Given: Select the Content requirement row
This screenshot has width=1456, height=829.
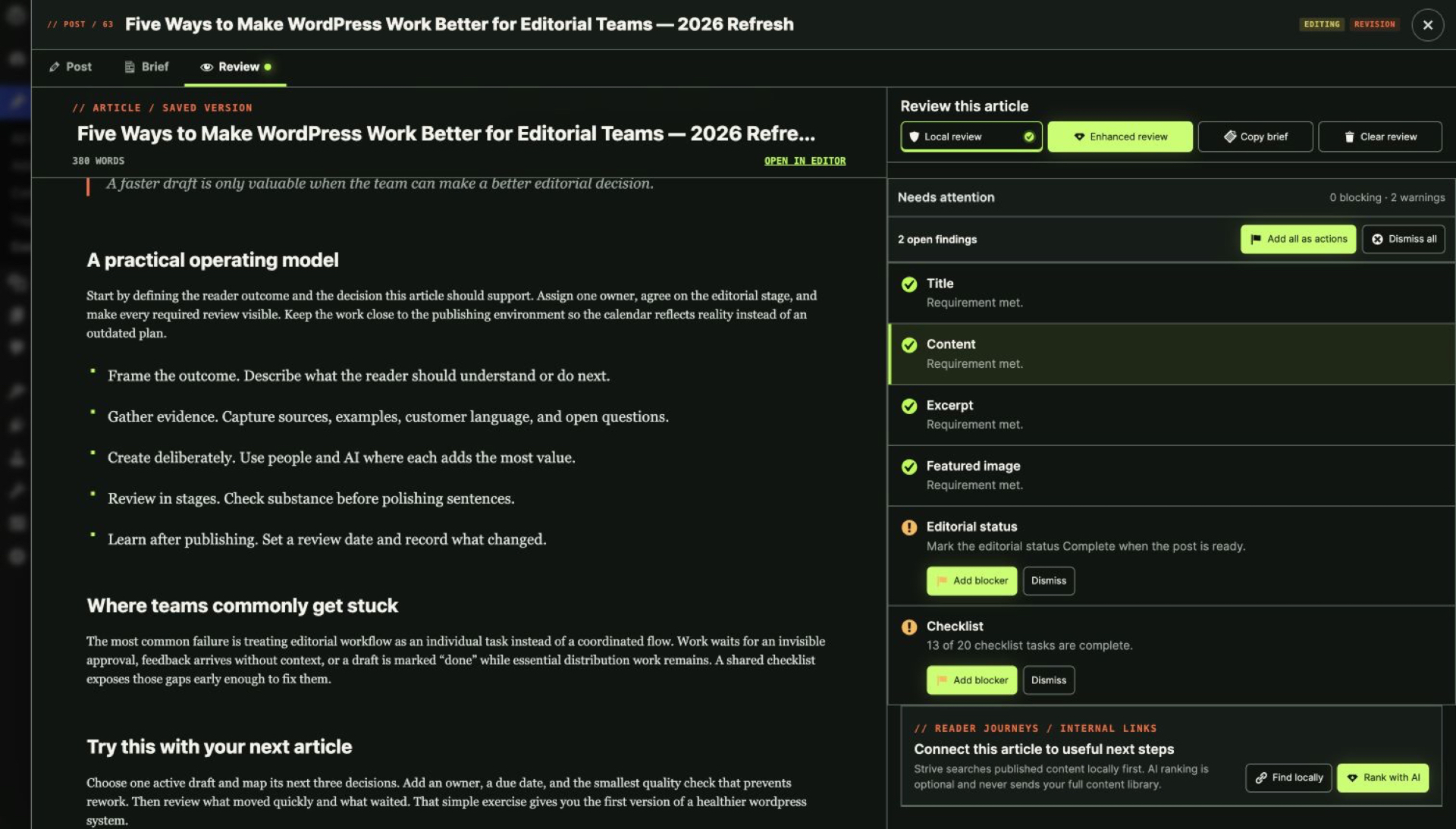Looking at the screenshot, I should pyautogui.click(x=1172, y=353).
